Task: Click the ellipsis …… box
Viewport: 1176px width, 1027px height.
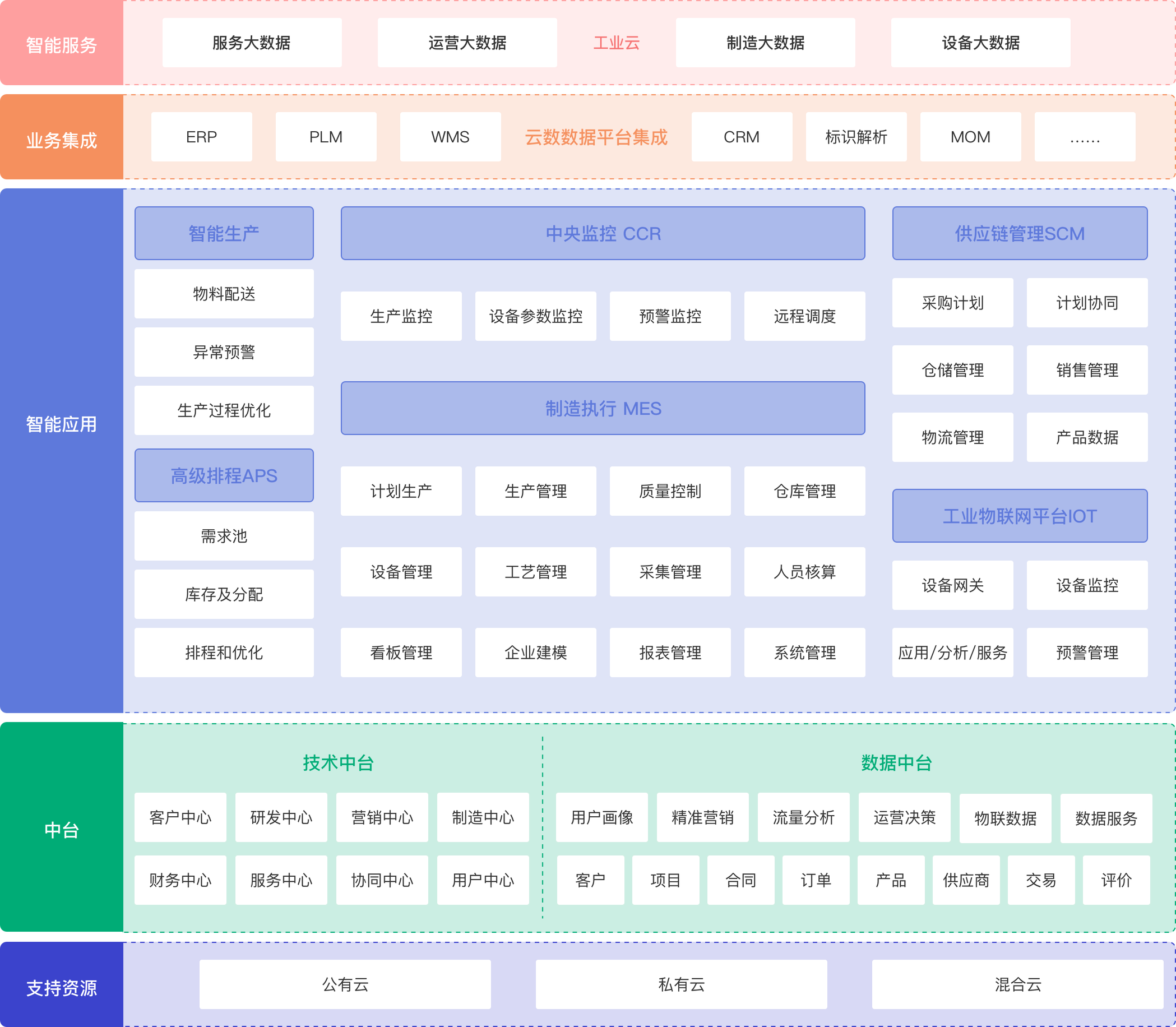Action: pyautogui.click(x=1084, y=137)
